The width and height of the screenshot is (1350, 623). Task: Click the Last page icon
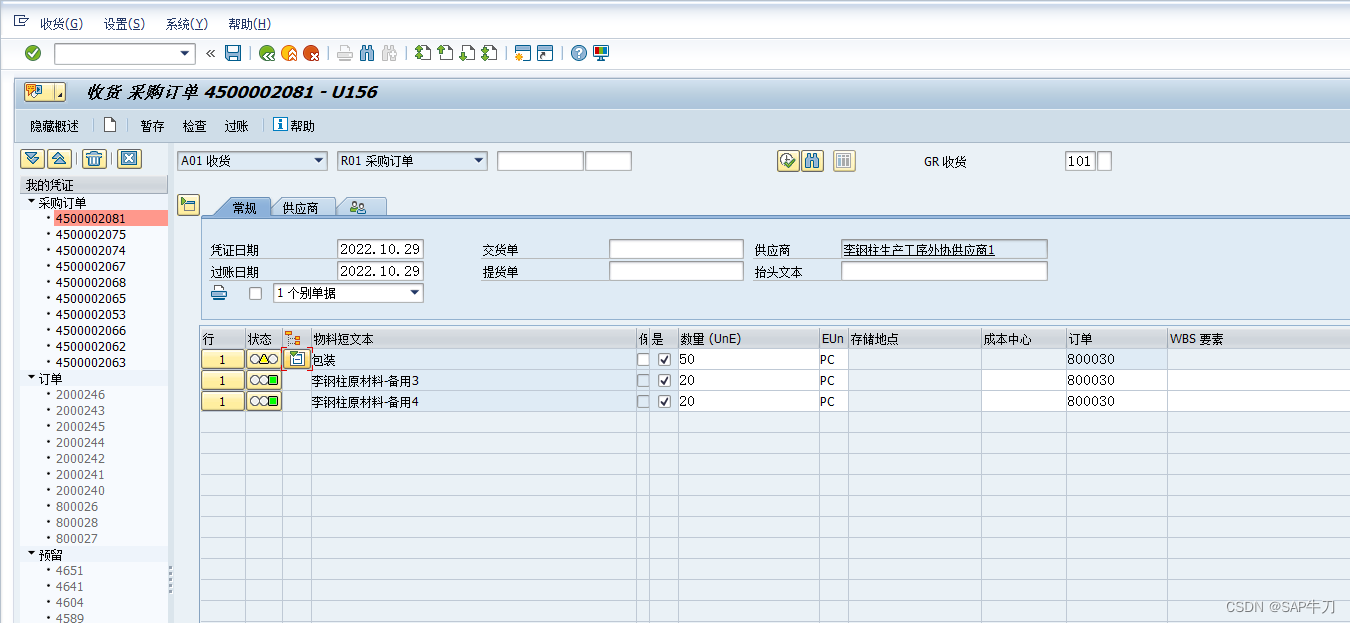[489, 53]
